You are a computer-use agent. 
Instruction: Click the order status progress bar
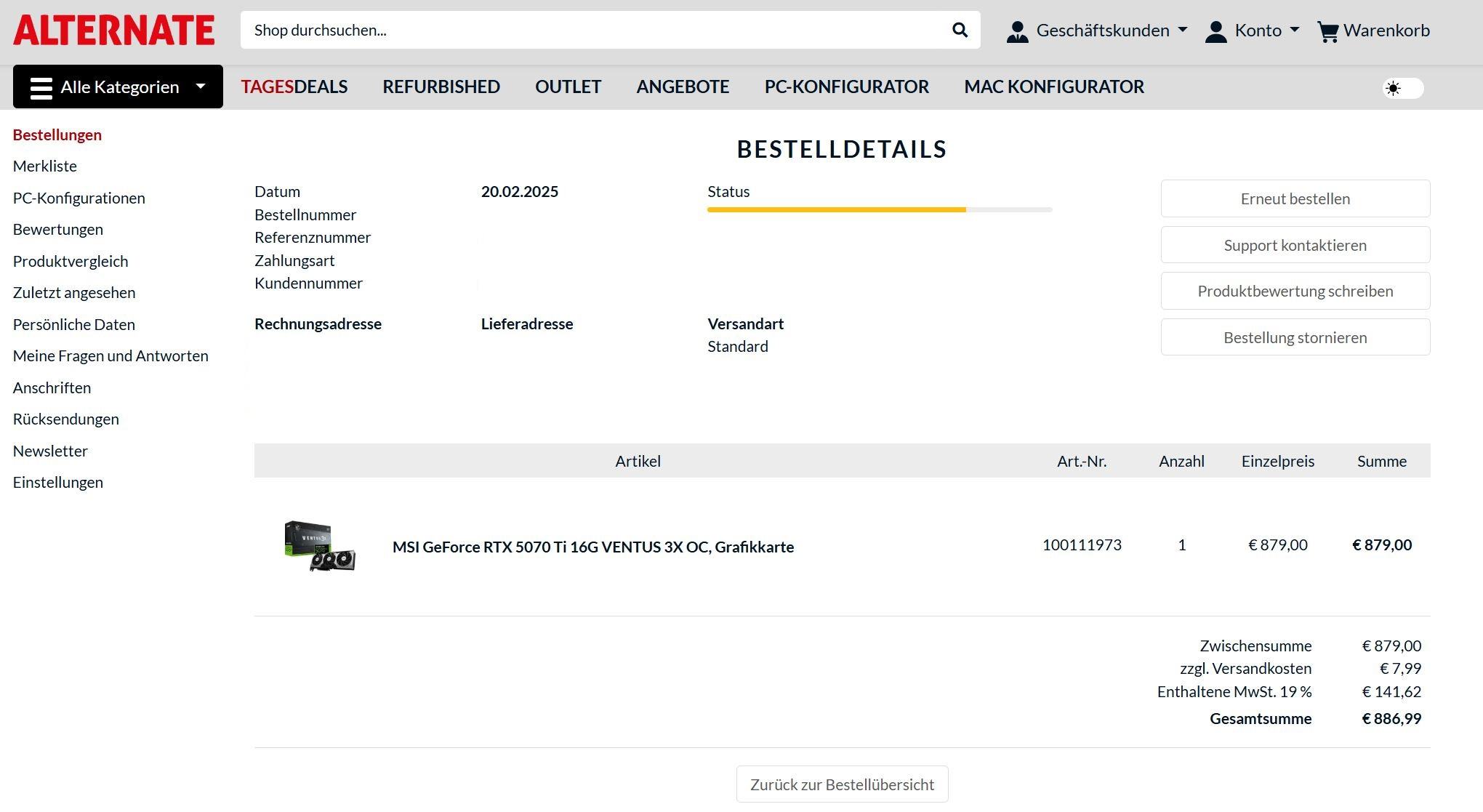pyautogui.click(x=879, y=209)
